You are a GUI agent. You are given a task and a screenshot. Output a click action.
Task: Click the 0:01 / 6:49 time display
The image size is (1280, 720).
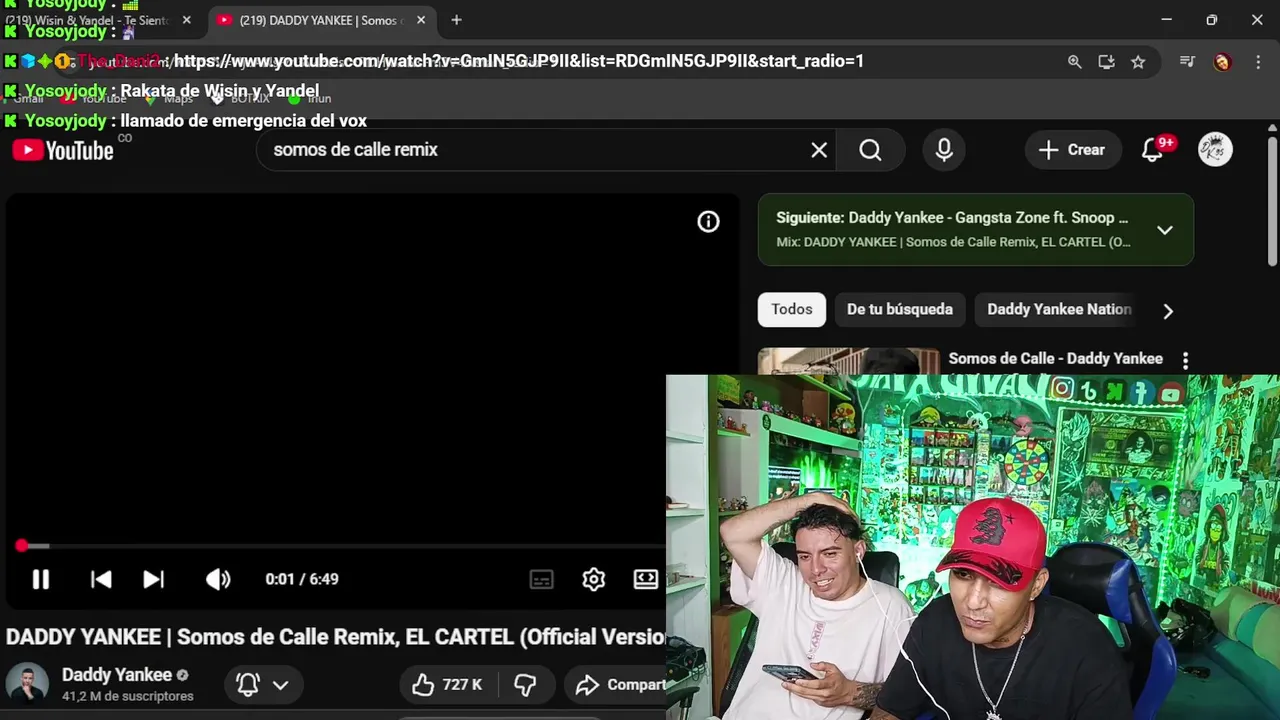(x=302, y=579)
